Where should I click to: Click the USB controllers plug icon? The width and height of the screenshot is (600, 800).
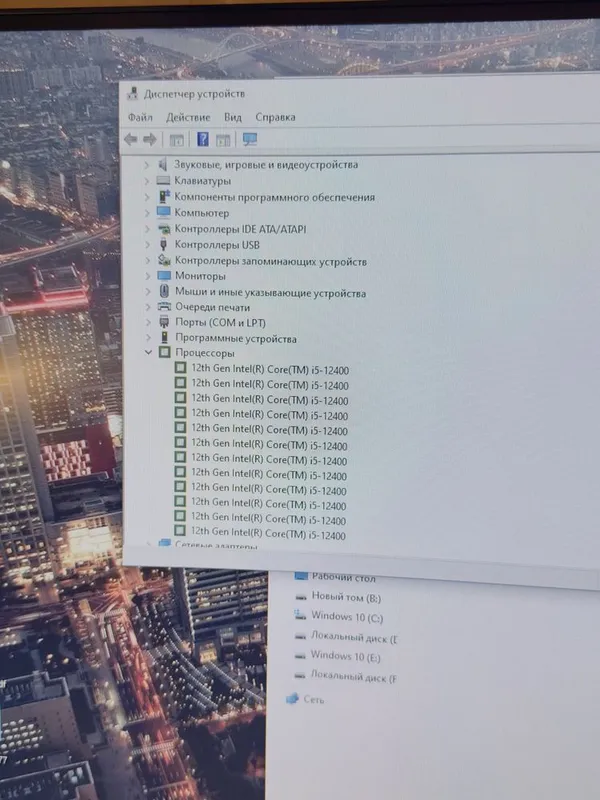(x=164, y=244)
